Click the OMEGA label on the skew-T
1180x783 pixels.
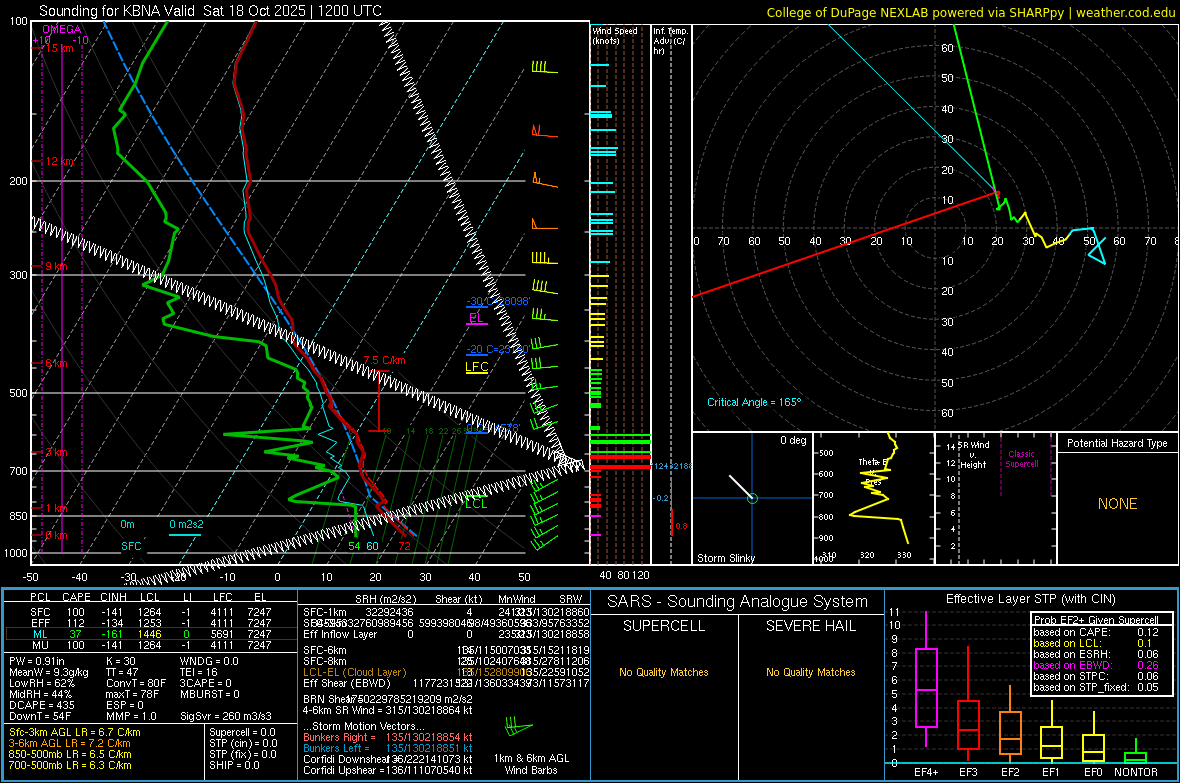coord(61,29)
